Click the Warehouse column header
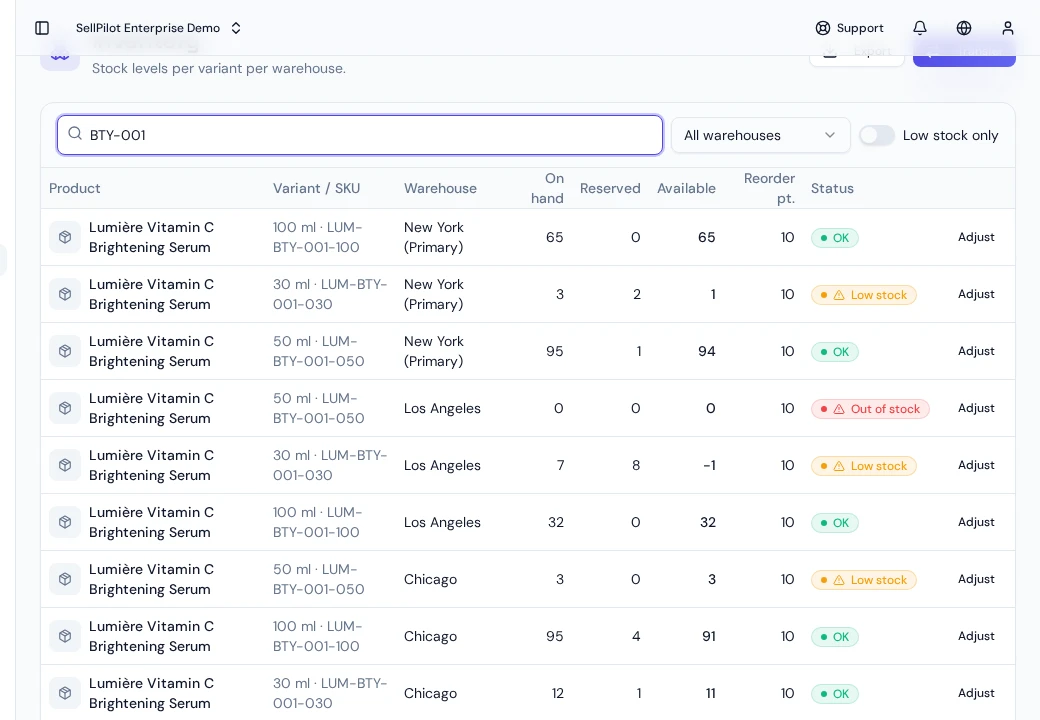 440,188
